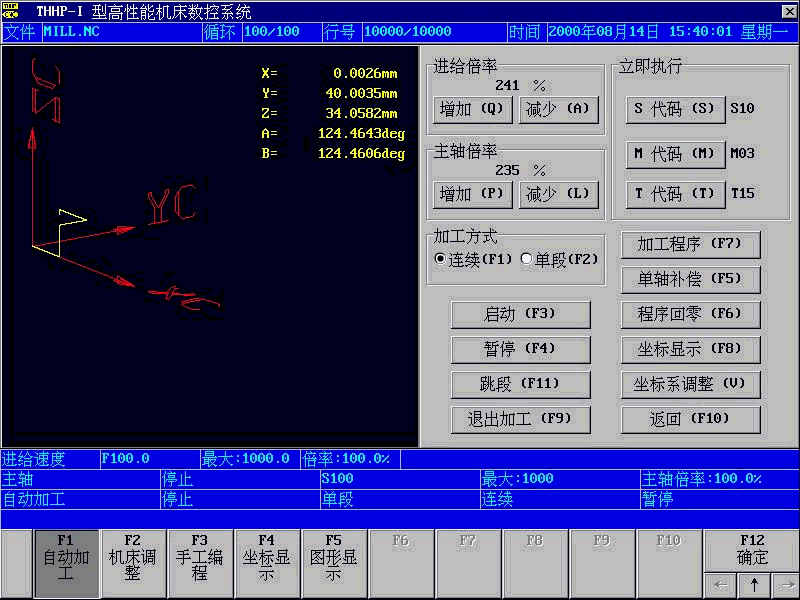Click the 返回 (F10) button

coord(691,420)
